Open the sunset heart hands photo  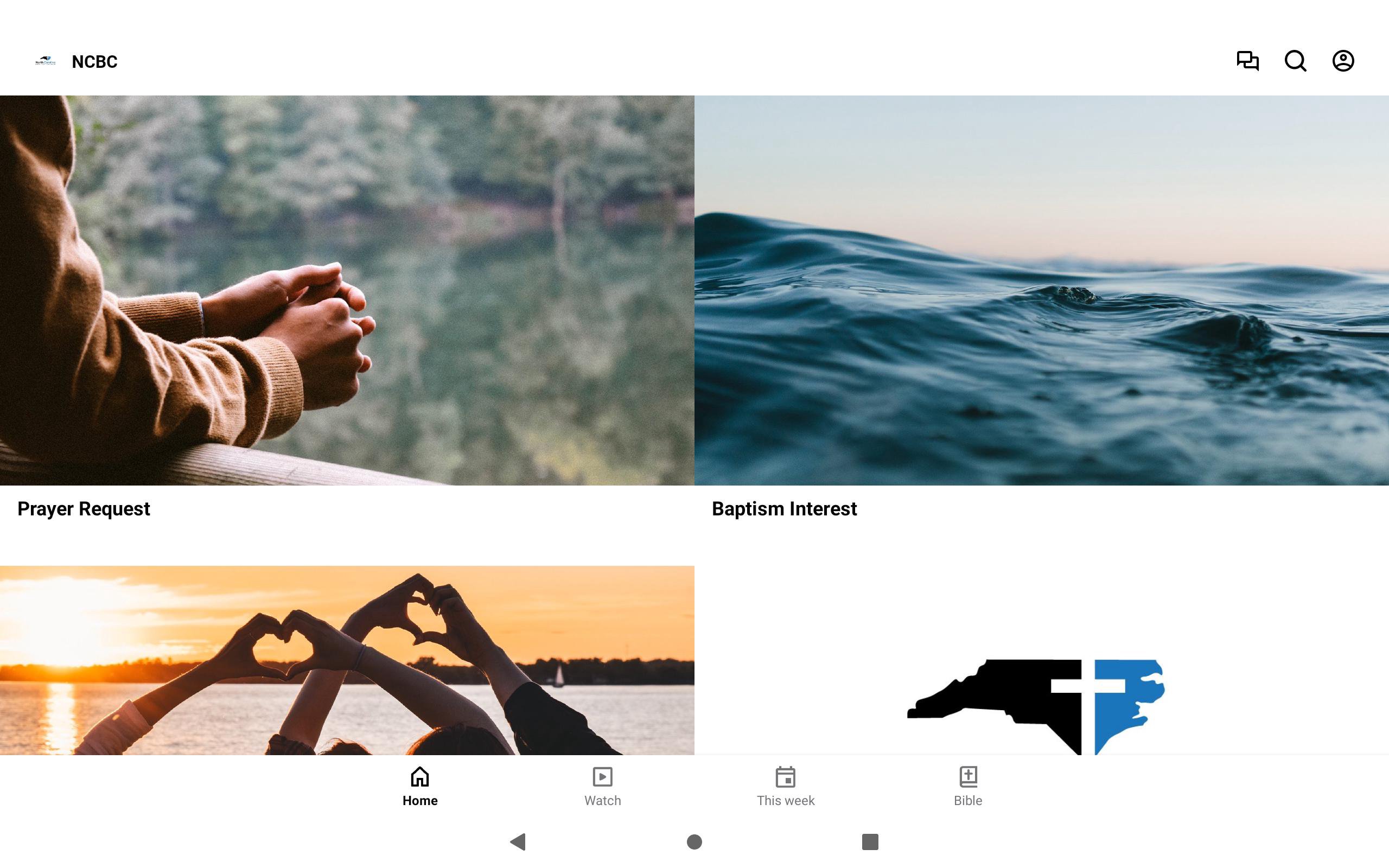[x=347, y=660]
